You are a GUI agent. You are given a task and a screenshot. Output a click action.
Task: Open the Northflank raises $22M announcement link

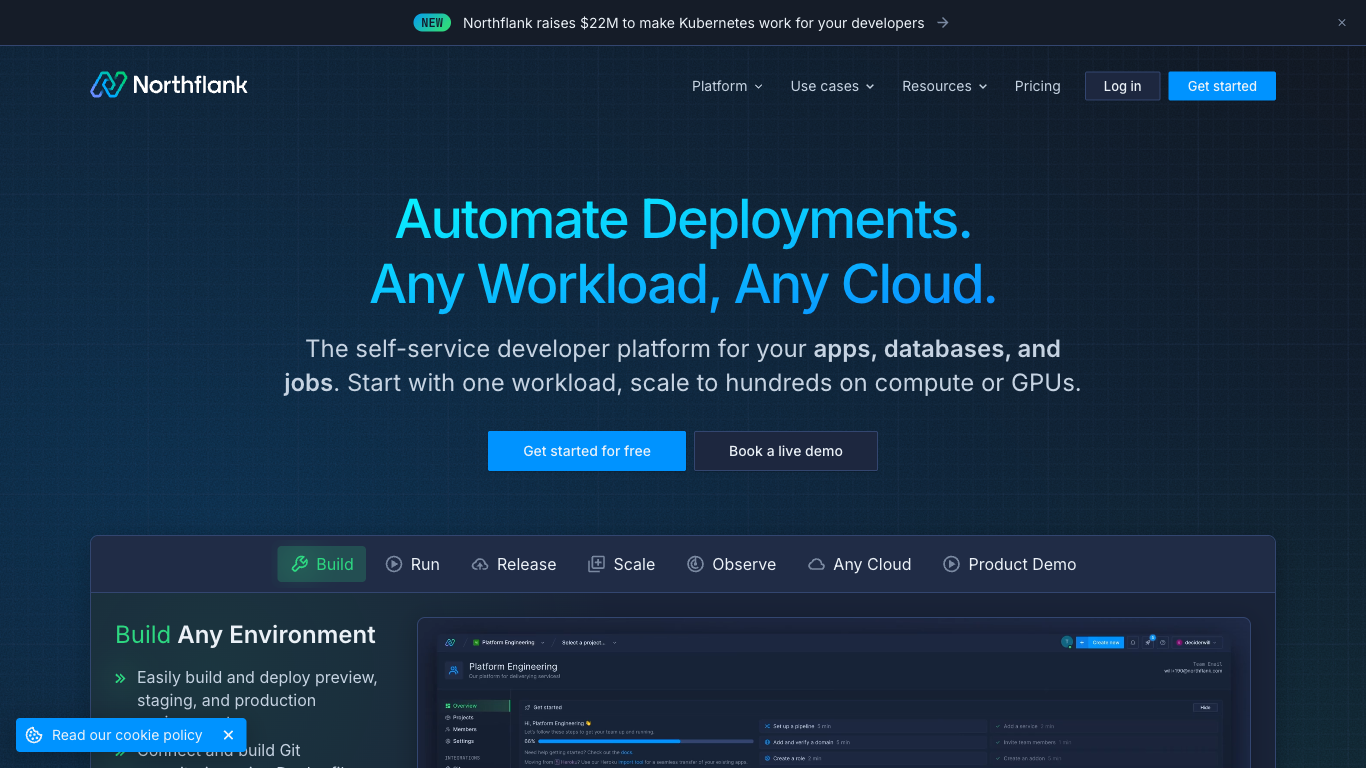(x=693, y=22)
